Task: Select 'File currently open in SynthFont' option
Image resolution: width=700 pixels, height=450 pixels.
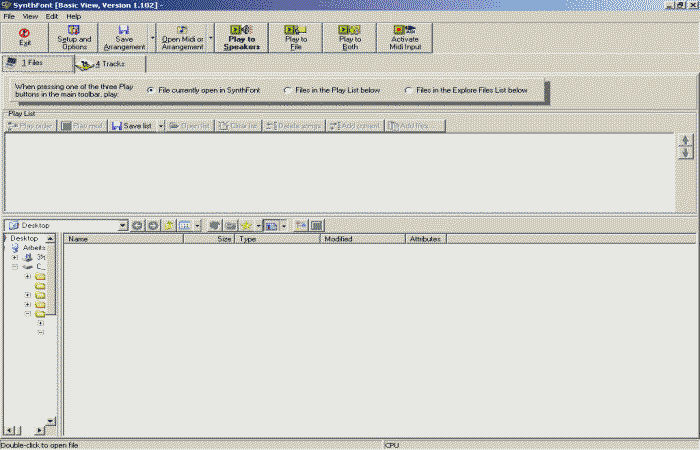Action: (151, 90)
